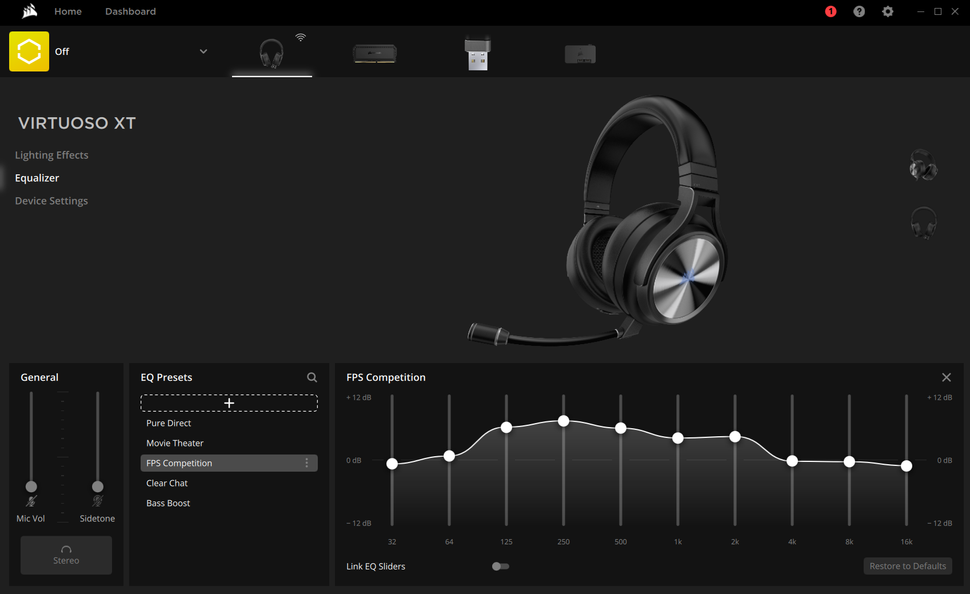Open notifications via the red badge
Image resolution: width=970 pixels, height=594 pixels.
click(829, 12)
